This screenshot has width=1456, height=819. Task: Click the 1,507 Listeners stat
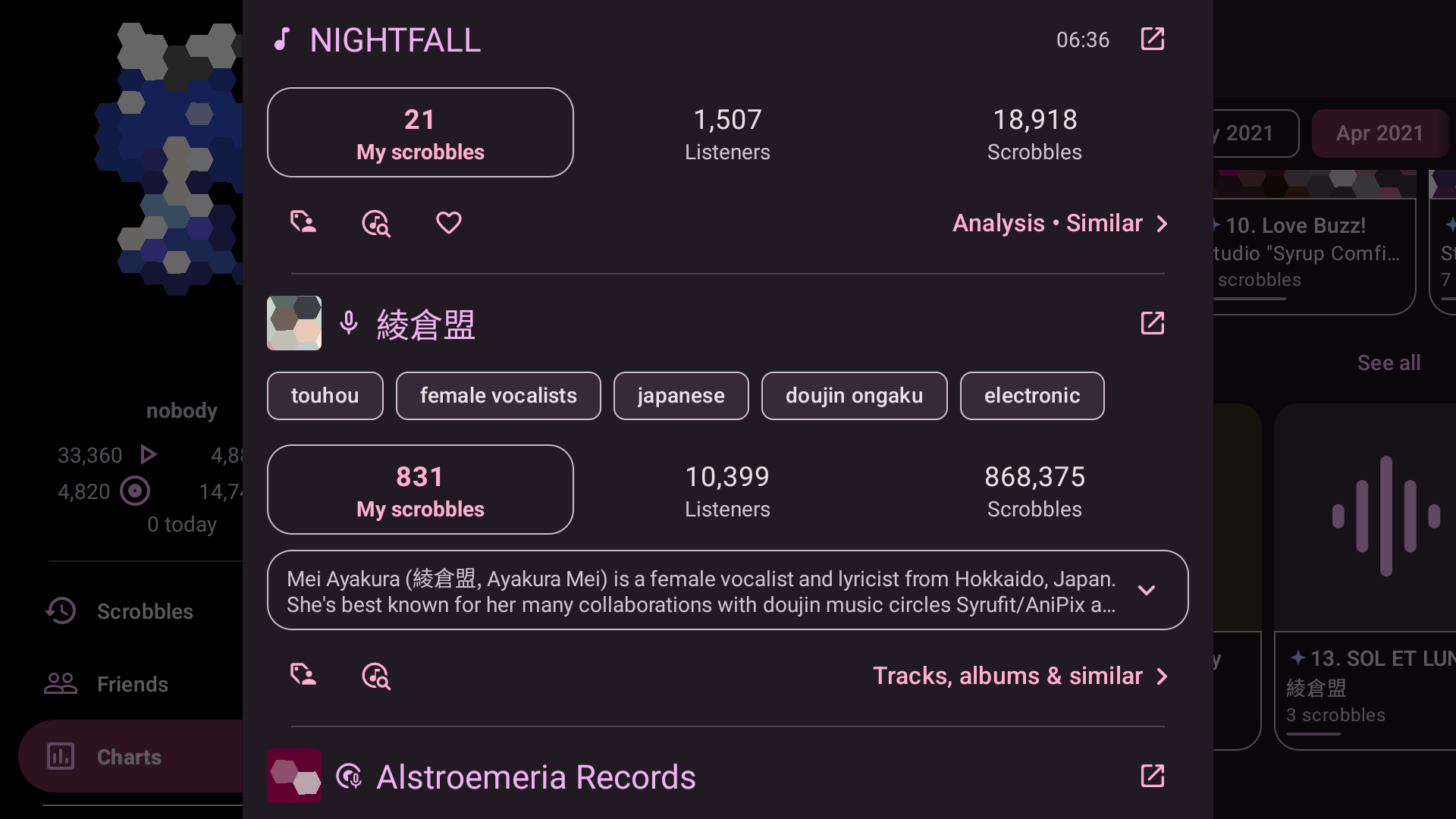coord(727,133)
